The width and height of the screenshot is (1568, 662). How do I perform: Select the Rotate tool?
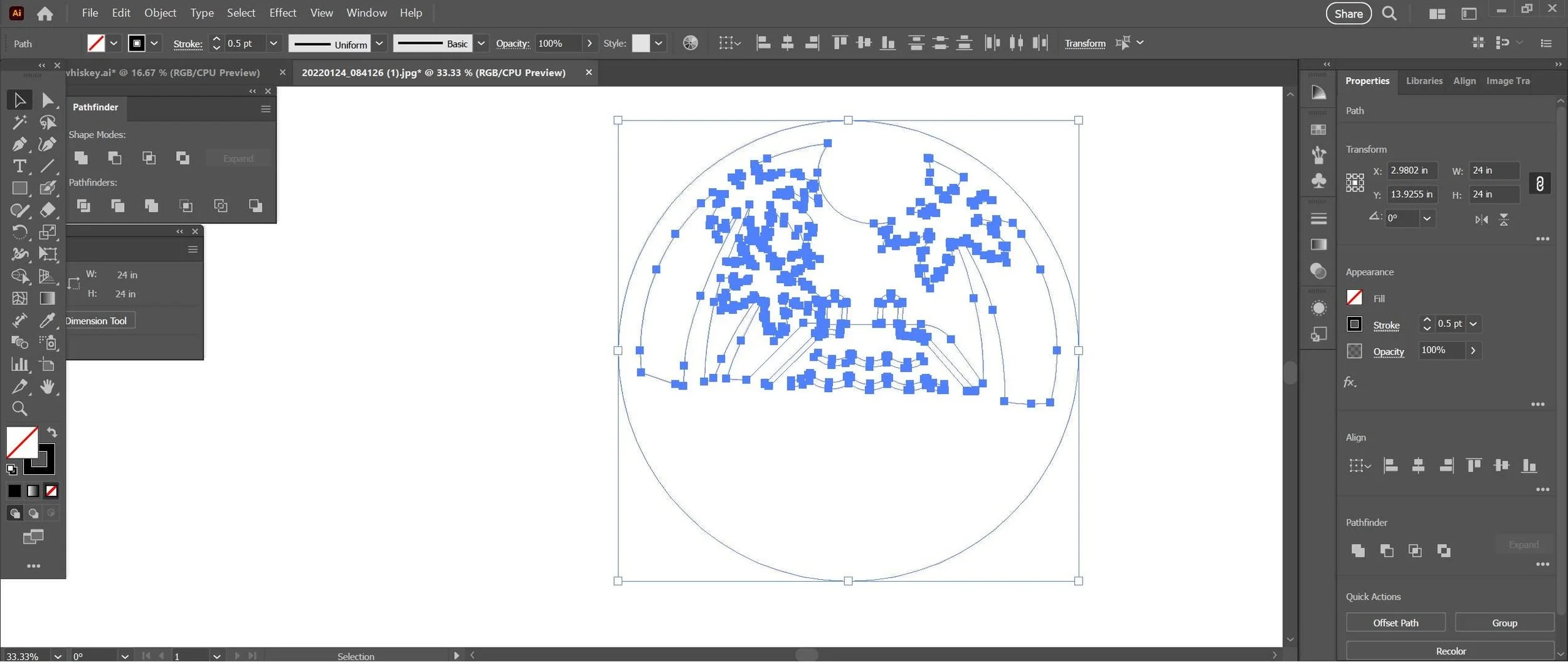point(19,233)
